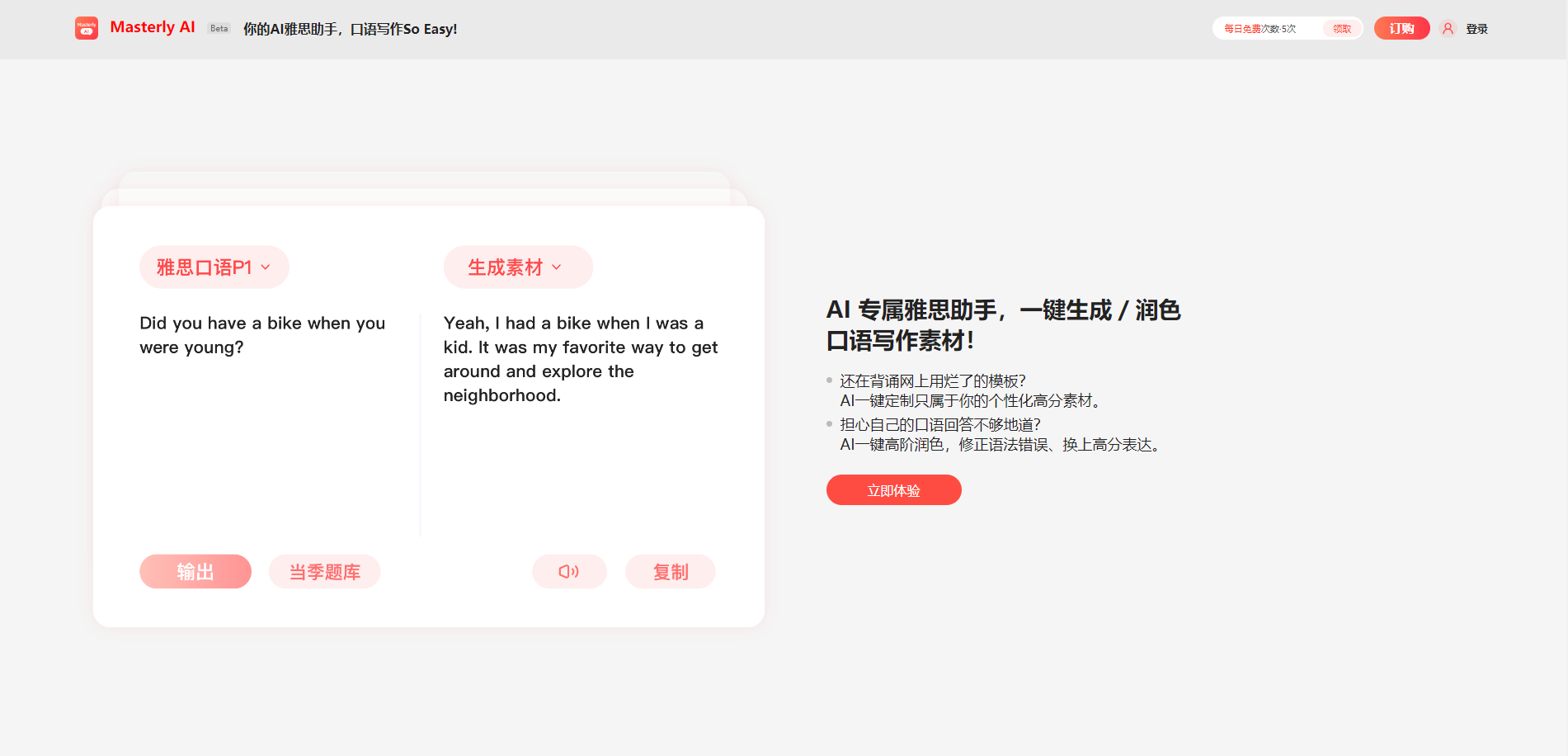Image resolution: width=1568 pixels, height=756 pixels.
Task: Expand the 生成素材 dropdown
Action: tap(517, 267)
